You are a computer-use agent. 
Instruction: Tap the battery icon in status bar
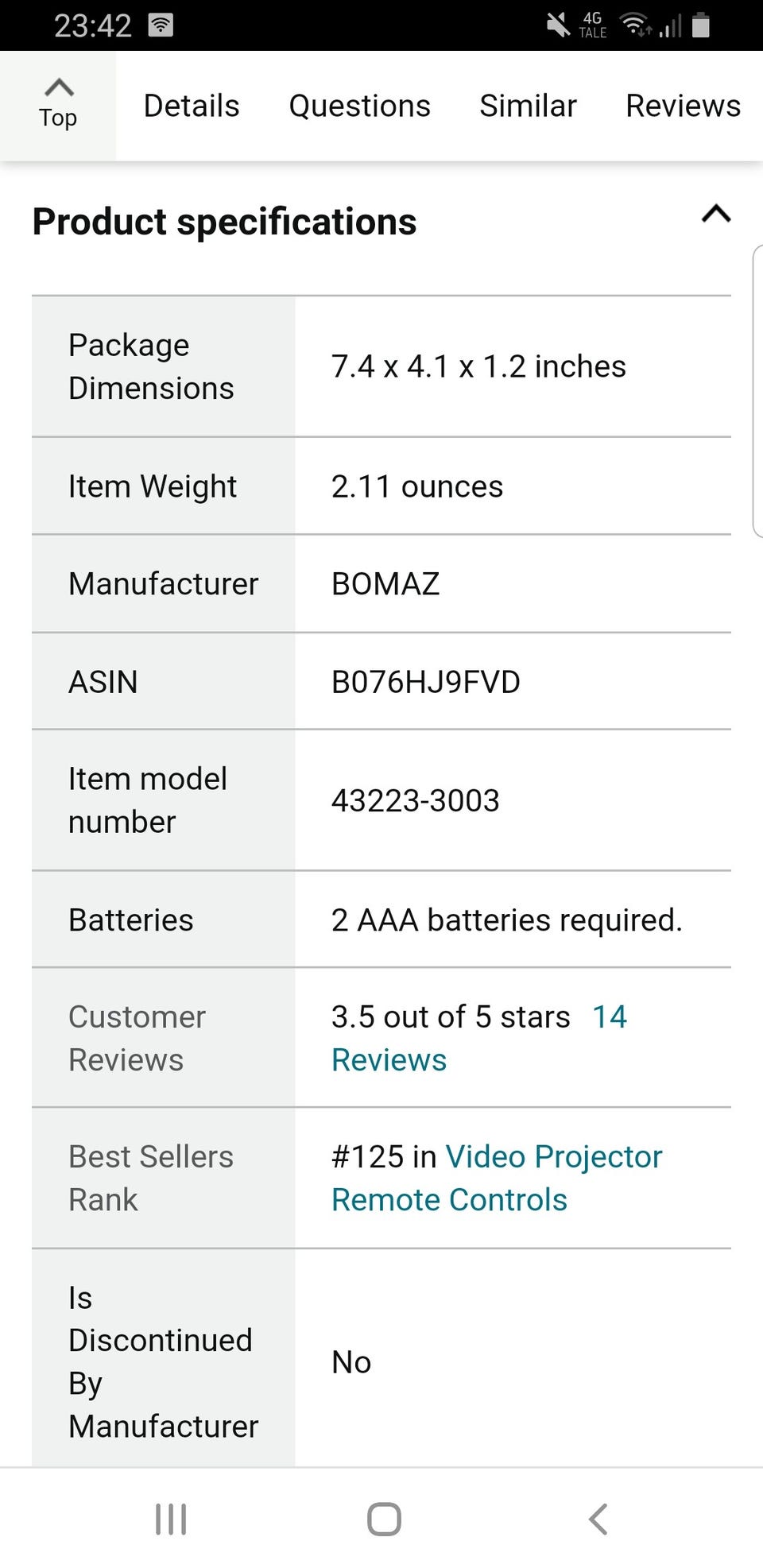(x=700, y=25)
